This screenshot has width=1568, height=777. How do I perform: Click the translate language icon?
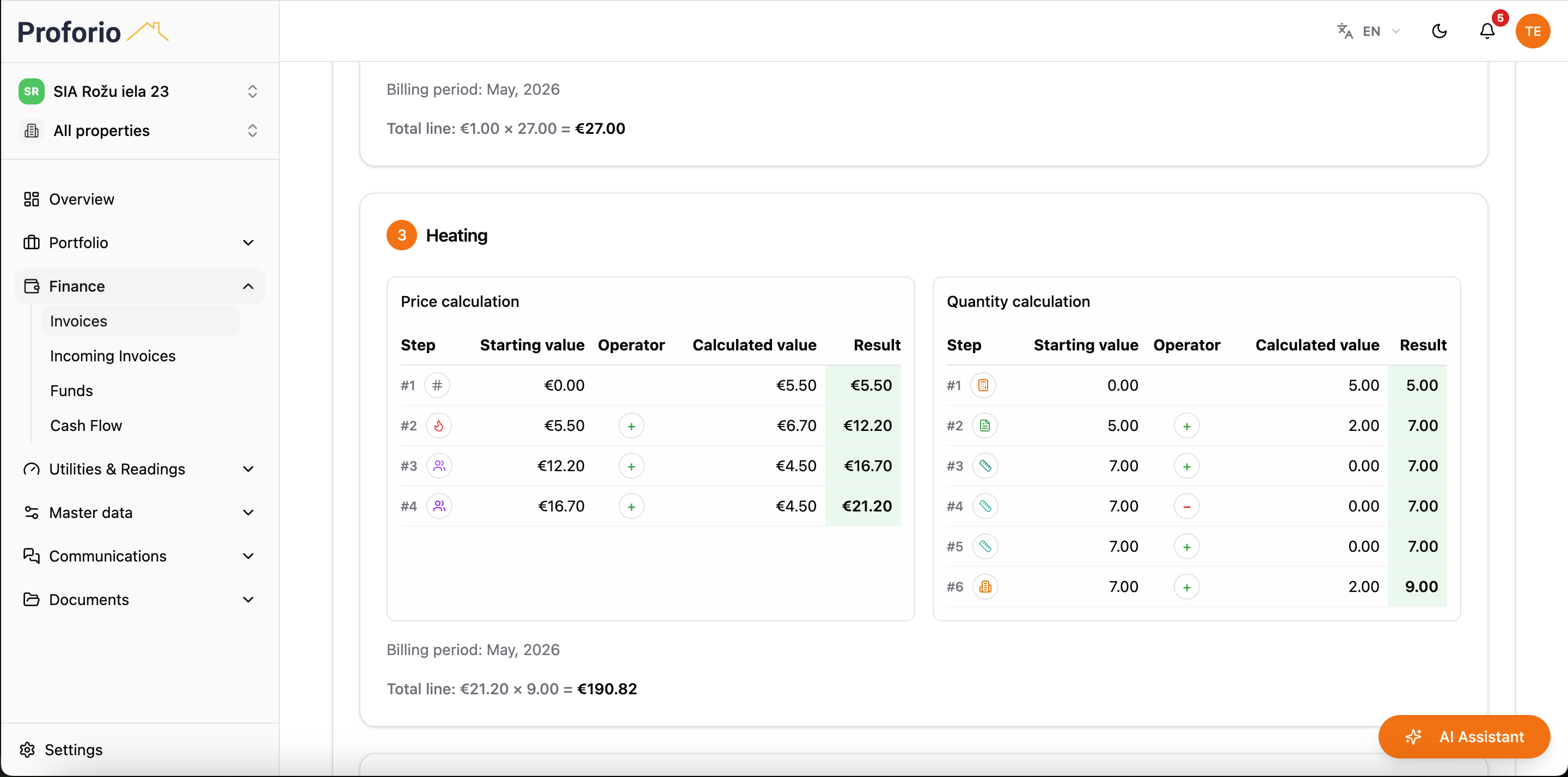1345,31
